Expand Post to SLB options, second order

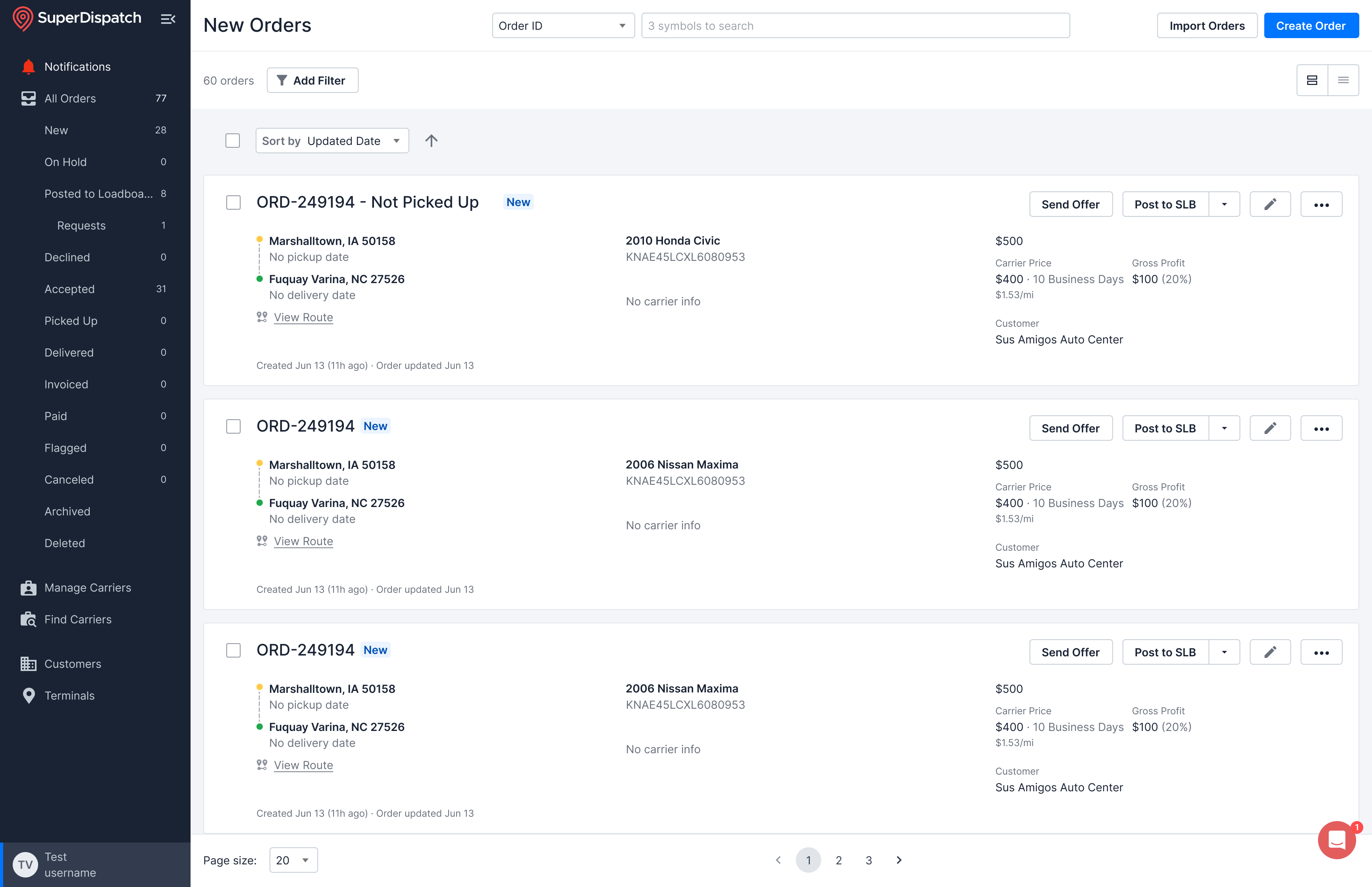tap(1225, 428)
